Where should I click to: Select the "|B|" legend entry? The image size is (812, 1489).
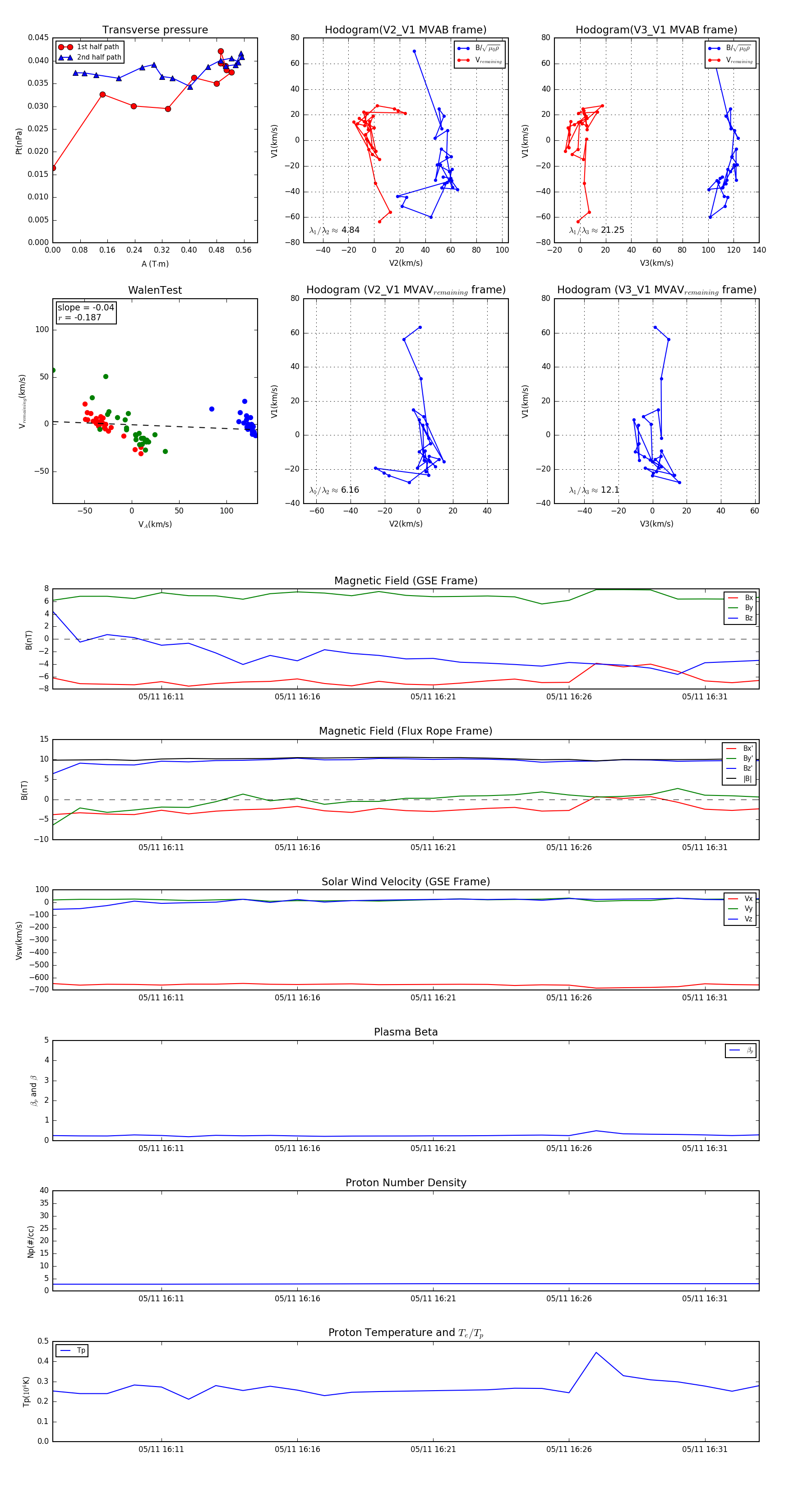pyautogui.click(x=739, y=779)
